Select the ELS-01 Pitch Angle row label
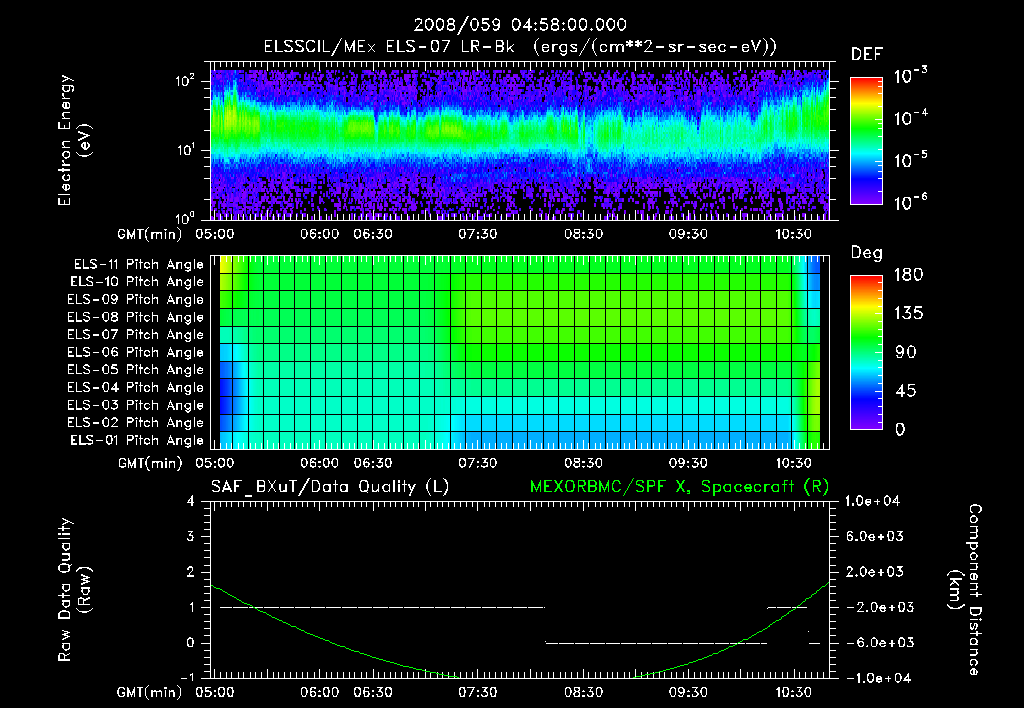 point(137,440)
